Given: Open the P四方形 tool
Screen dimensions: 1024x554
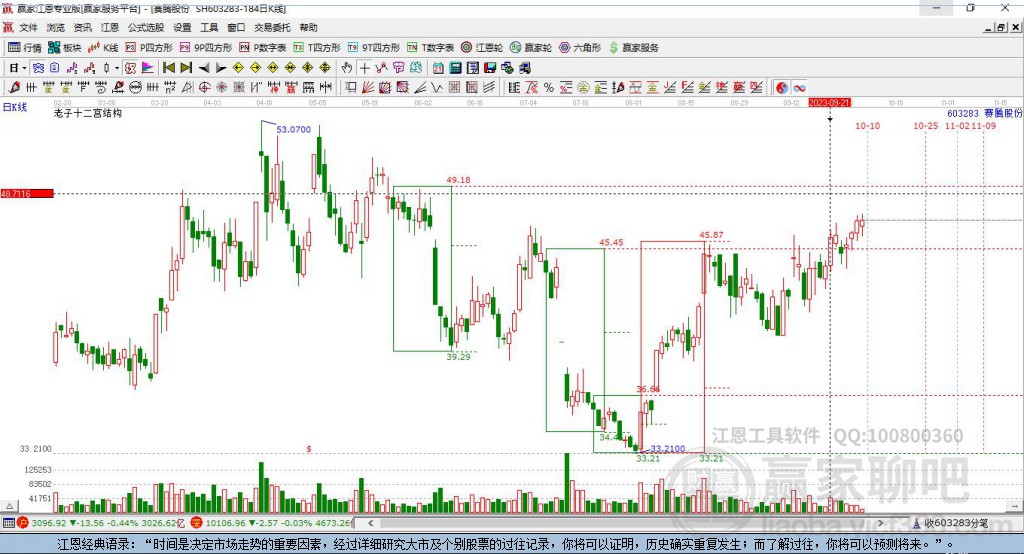Looking at the screenshot, I should [x=149, y=48].
